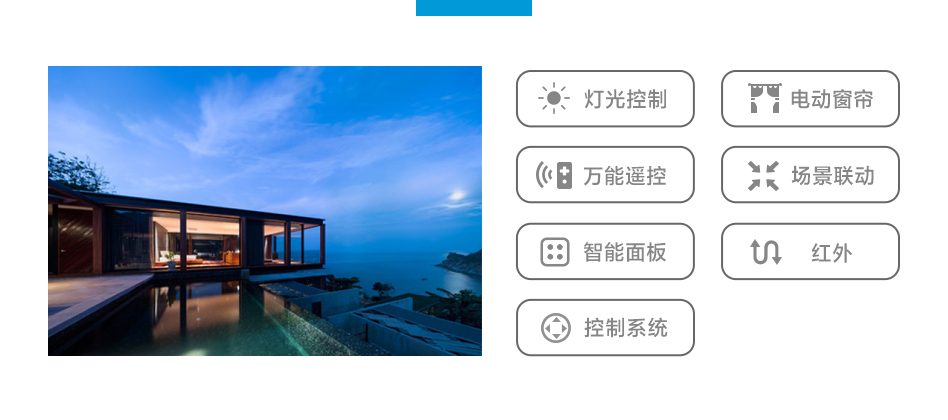
Task: Click the sun icon for 灯光控制
Action: 553,99
